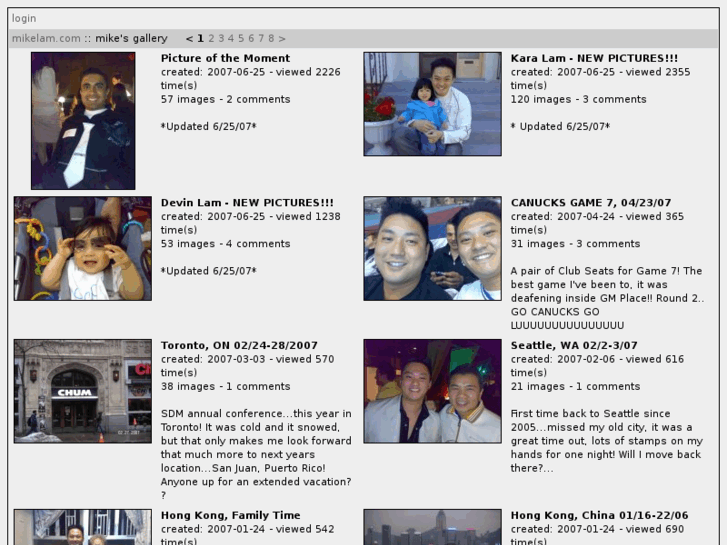The image size is (727, 545).
Task: Open Picture of the Moment thumbnail
Action: pos(83,121)
